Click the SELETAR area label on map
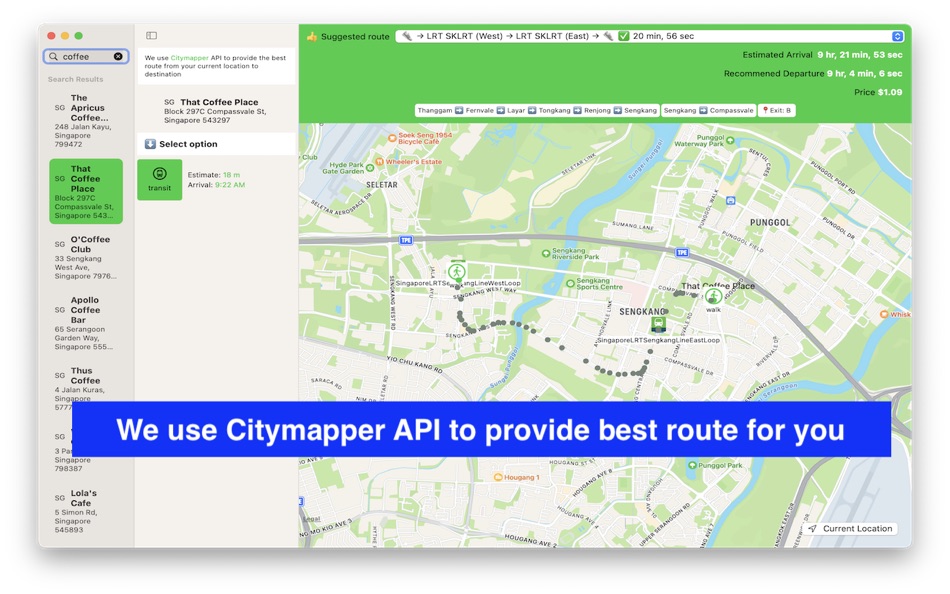This screenshot has height=594, width=950. (x=382, y=185)
